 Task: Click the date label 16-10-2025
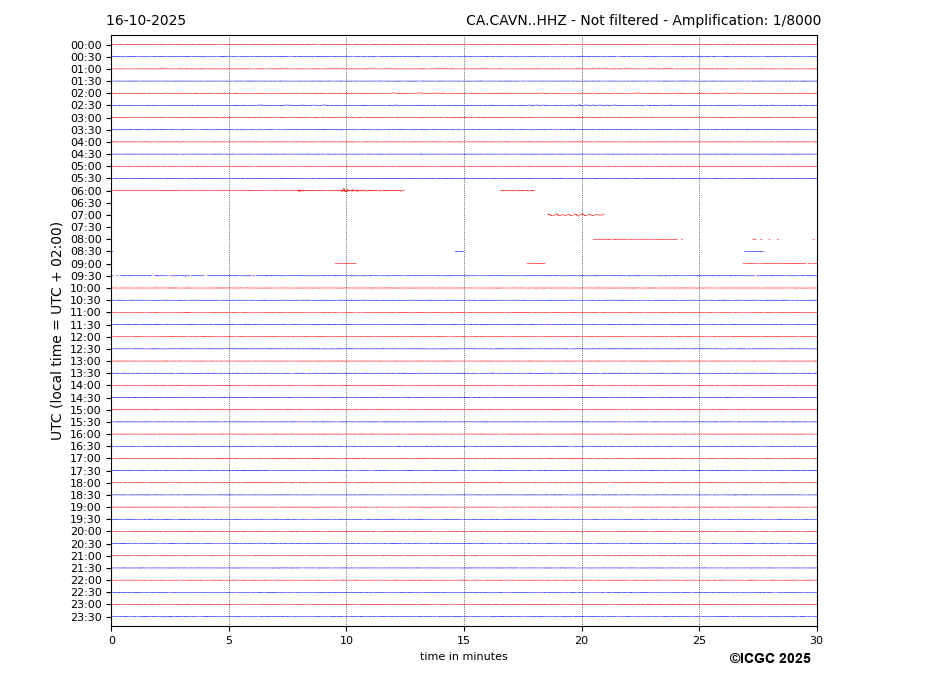pyautogui.click(x=146, y=21)
